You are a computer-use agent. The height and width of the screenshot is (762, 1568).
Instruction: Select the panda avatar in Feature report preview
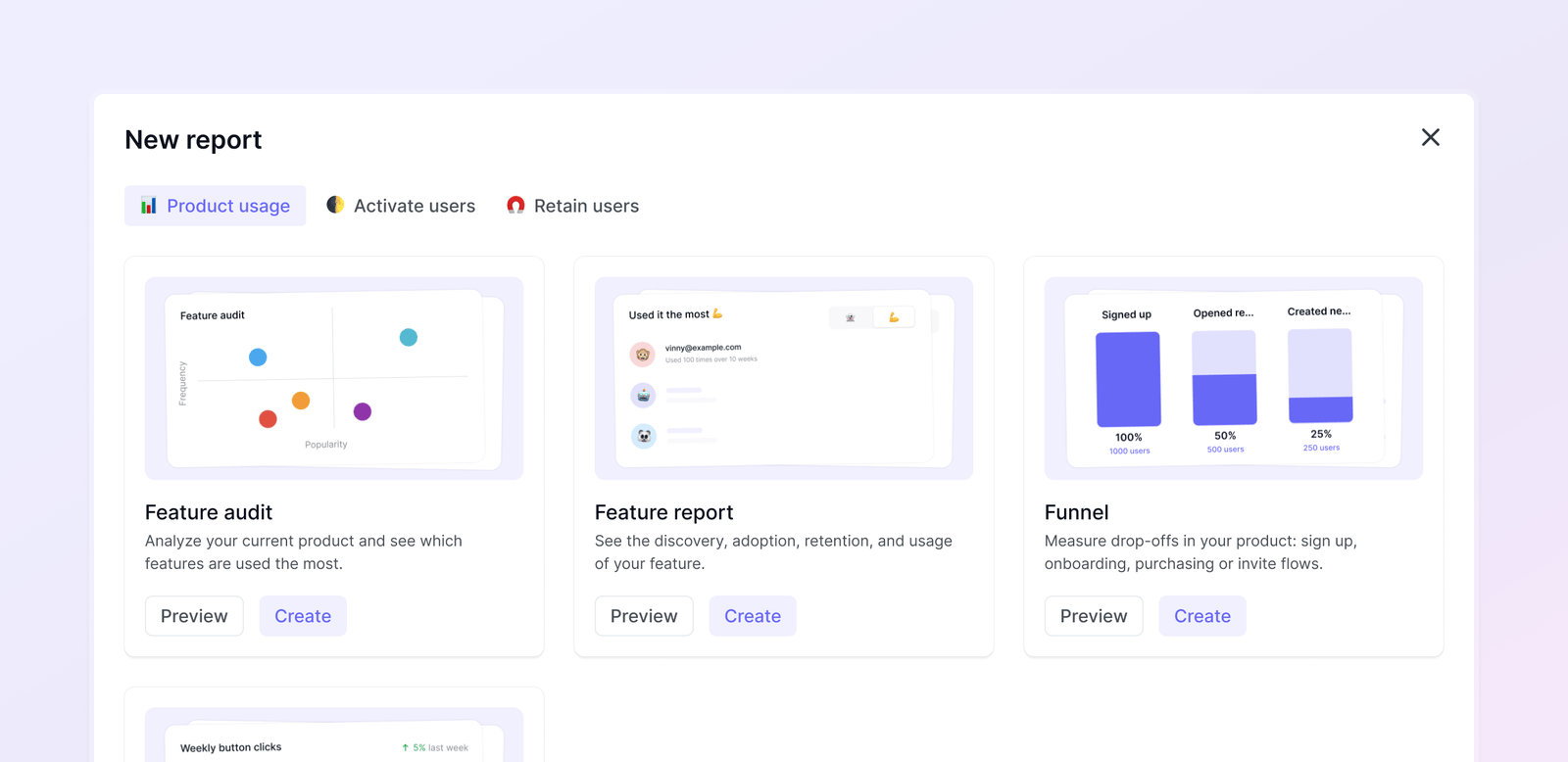point(643,436)
